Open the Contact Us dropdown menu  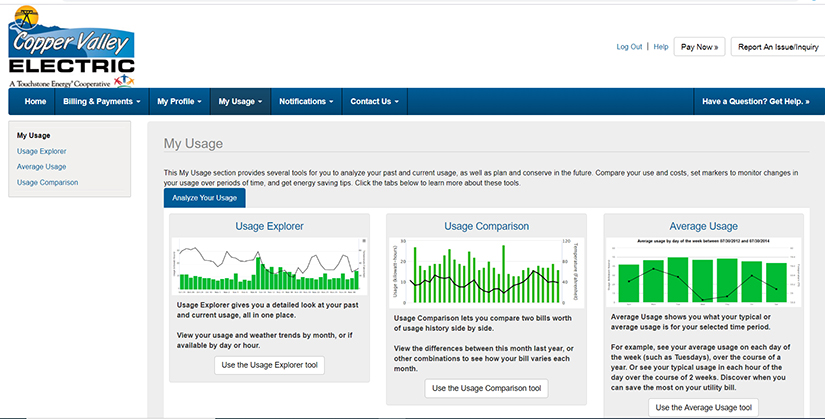(x=374, y=101)
